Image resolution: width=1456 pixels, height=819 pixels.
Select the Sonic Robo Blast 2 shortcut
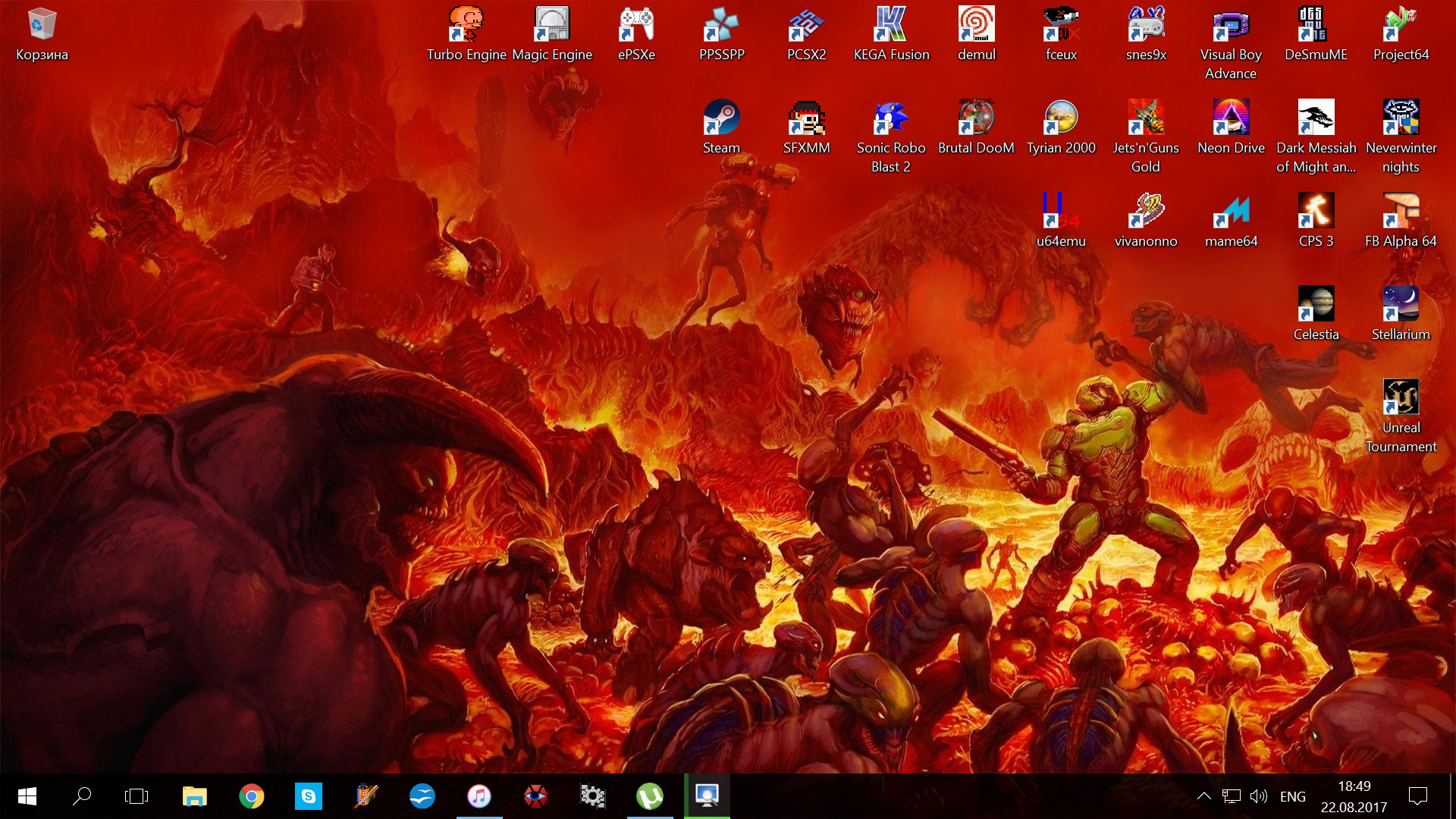[x=891, y=137]
